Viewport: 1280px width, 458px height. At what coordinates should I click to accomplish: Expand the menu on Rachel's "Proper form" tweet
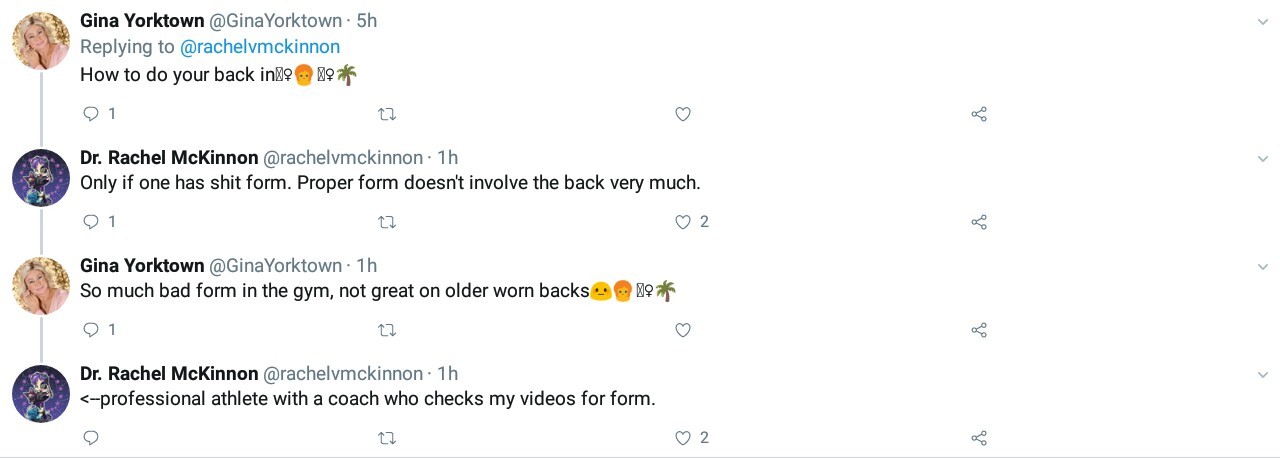[1263, 158]
